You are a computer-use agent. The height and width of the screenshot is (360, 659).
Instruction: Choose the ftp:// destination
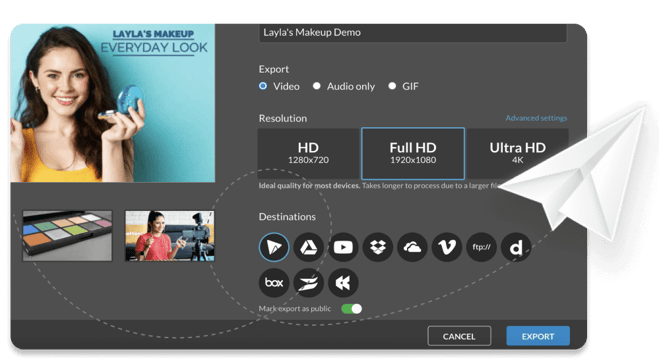click(481, 247)
